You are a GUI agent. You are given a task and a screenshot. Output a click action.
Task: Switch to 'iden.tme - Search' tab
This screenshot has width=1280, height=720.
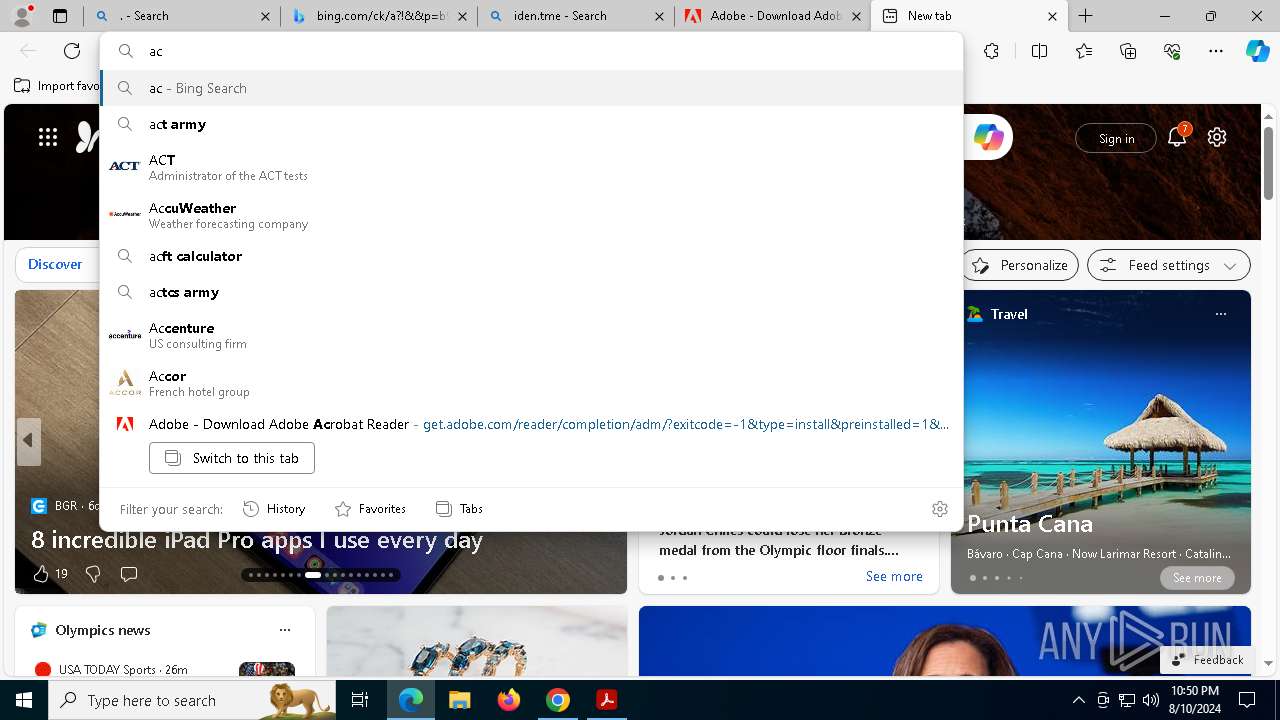click(574, 16)
